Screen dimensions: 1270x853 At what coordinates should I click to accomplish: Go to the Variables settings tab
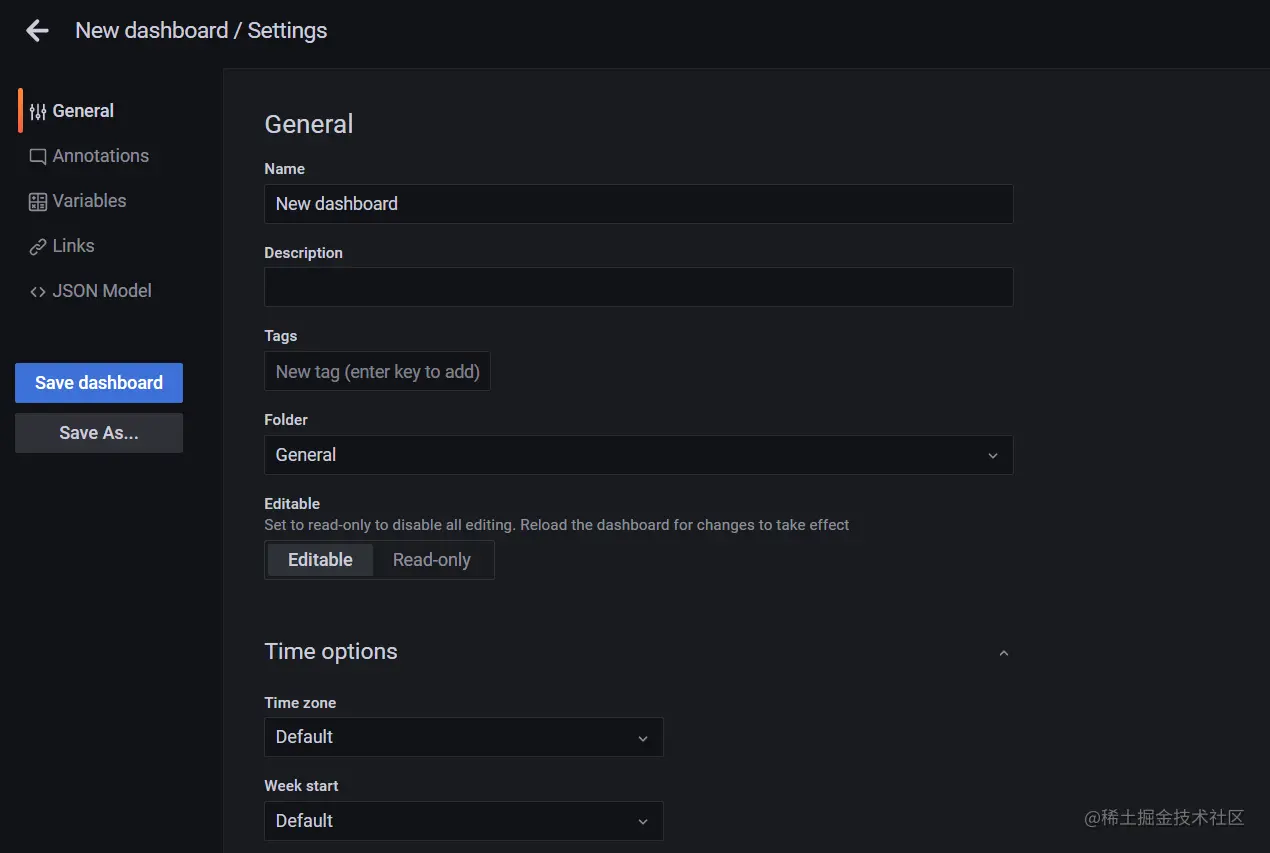click(x=89, y=201)
